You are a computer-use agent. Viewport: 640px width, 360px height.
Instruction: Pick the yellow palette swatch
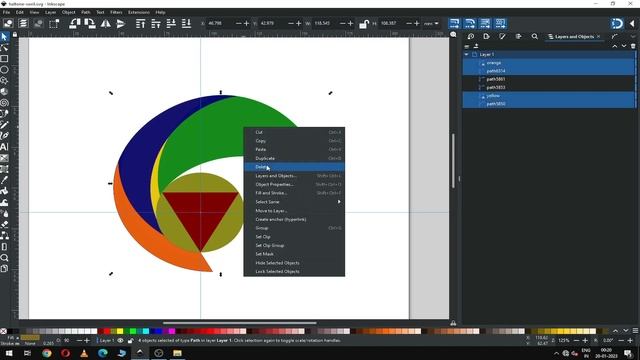pyautogui.click(x=120, y=331)
